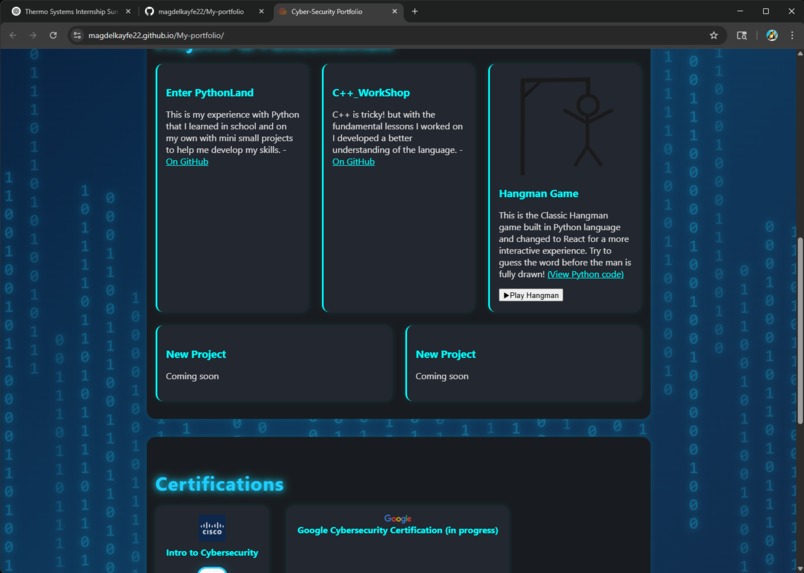Click the hangman stick figure image

pyautogui.click(x=566, y=127)
